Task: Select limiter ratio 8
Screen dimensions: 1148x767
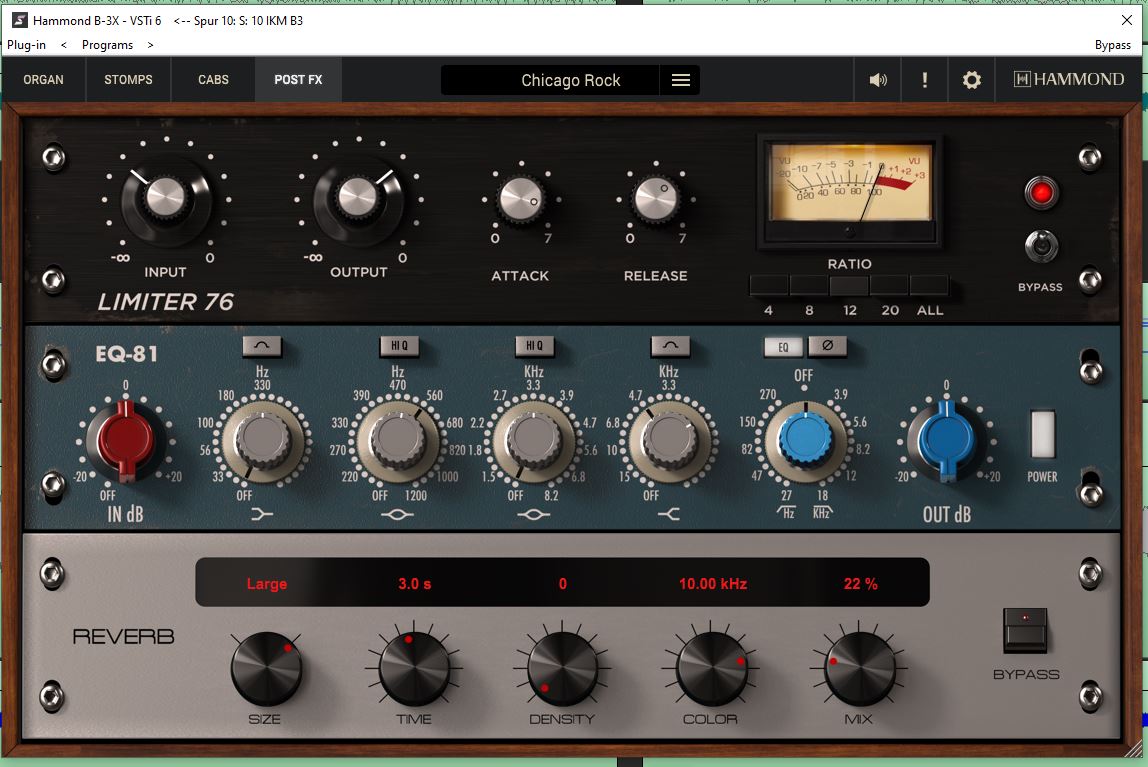Action: coord(809,285)
